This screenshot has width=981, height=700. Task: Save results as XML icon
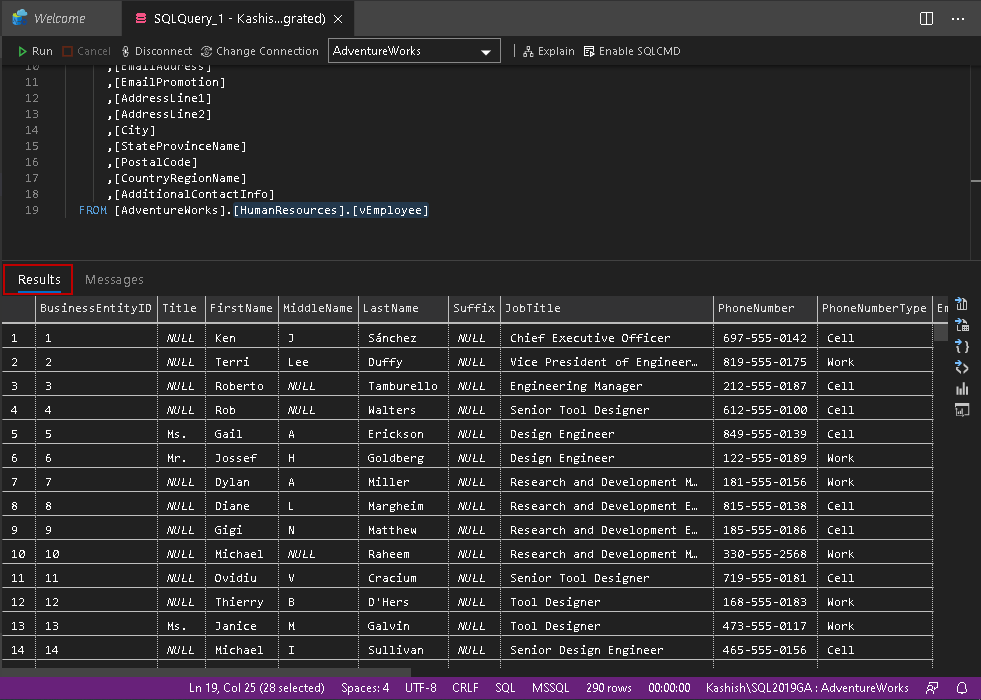coord(962,367)
